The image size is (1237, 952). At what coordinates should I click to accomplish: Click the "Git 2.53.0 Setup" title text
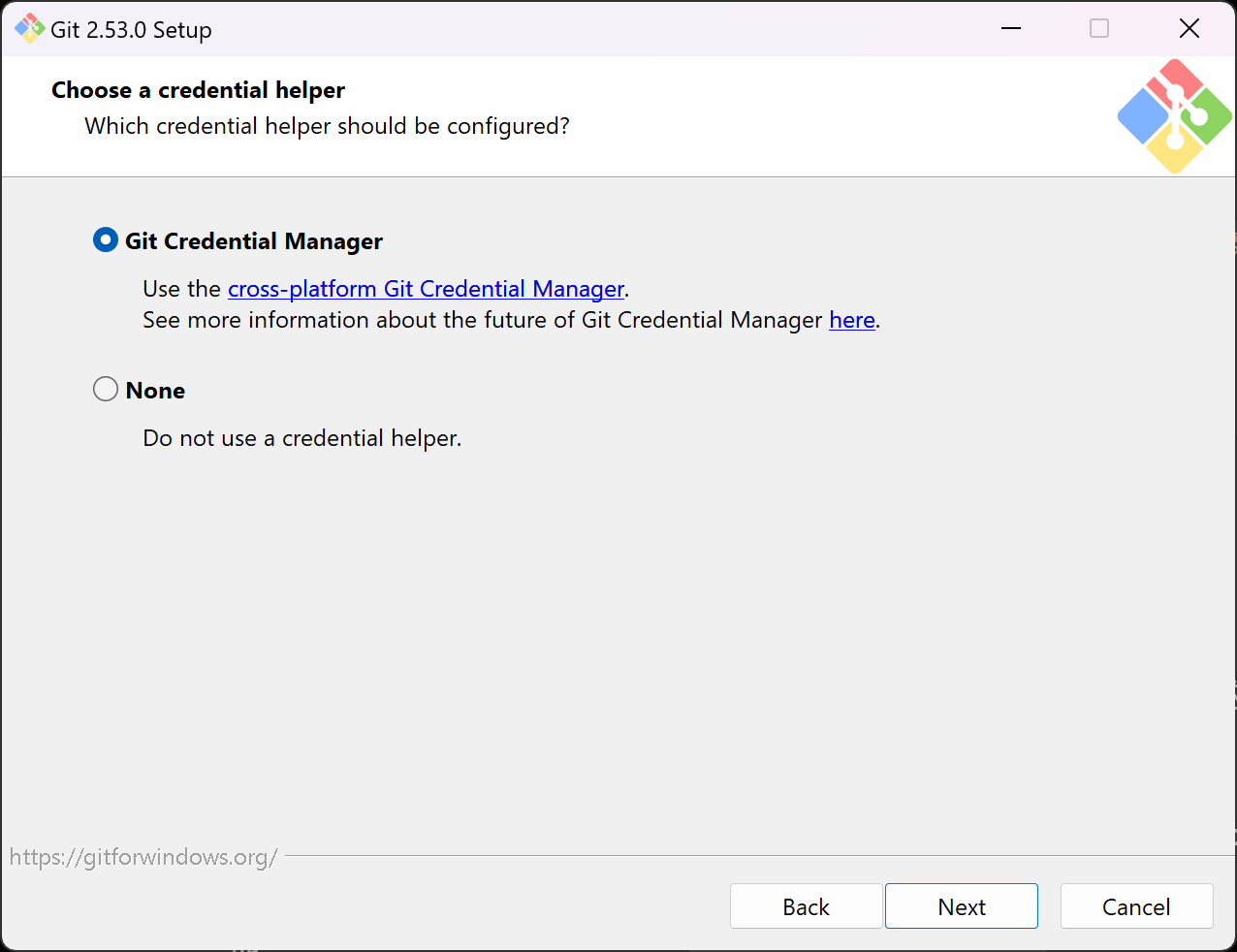pos(131,30)
